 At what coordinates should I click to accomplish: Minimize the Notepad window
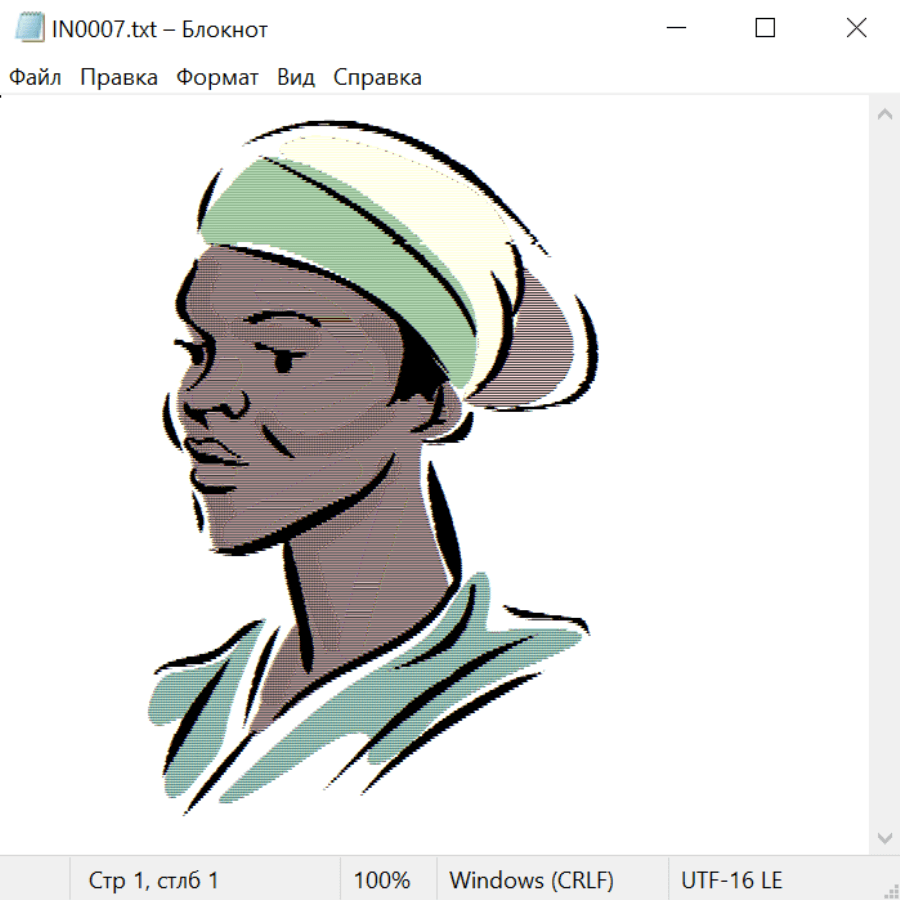click(x=674, y=28)
